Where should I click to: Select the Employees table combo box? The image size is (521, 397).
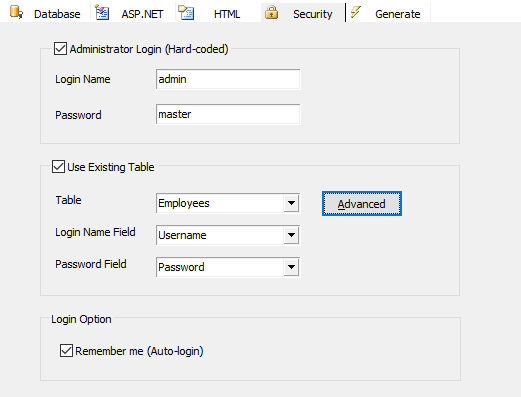[228, 203]
